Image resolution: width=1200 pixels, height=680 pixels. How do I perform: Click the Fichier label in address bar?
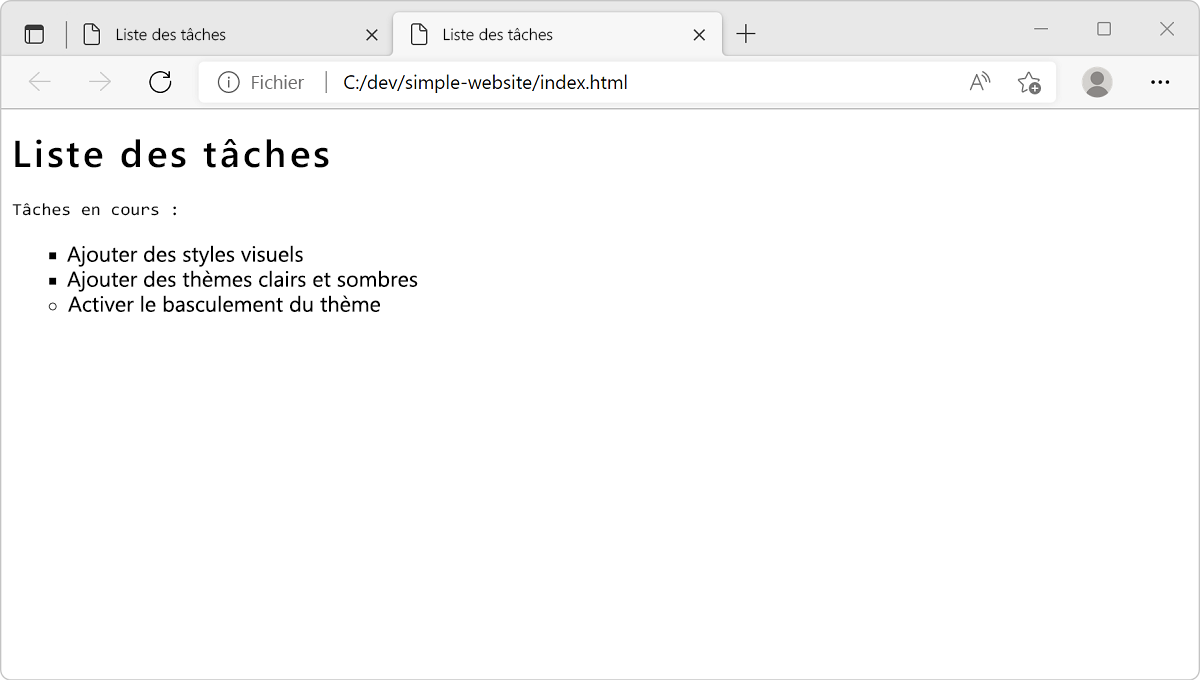(277, 82)
